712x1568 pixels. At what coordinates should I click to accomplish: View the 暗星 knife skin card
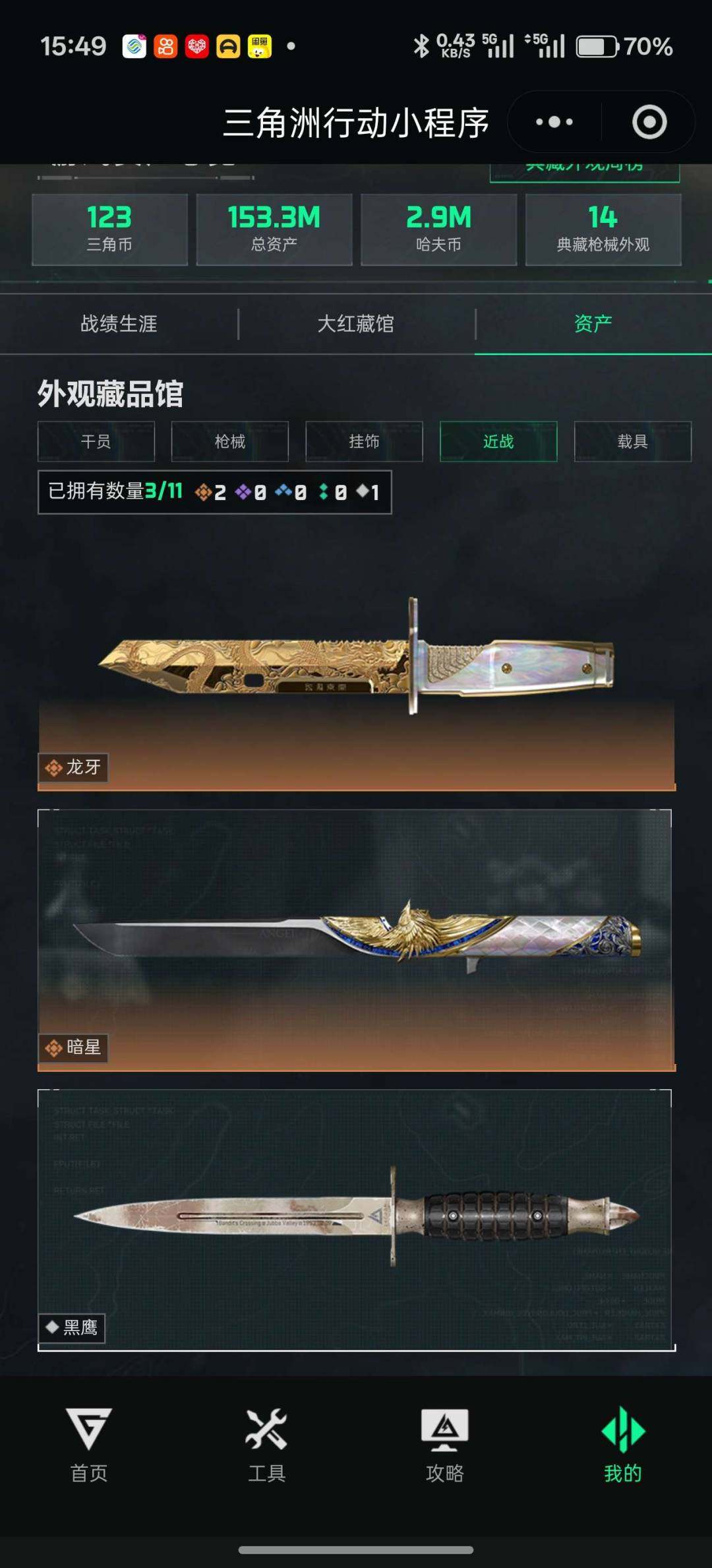coord(357,940)
